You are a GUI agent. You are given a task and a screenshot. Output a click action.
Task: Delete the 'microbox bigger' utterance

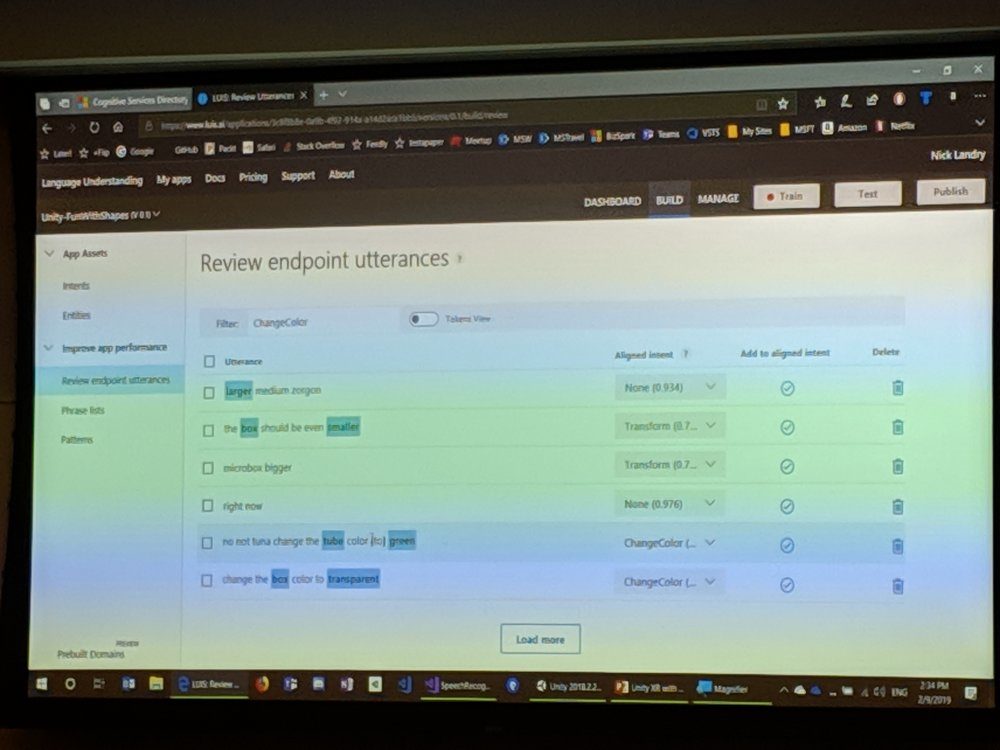pos(897,466)
